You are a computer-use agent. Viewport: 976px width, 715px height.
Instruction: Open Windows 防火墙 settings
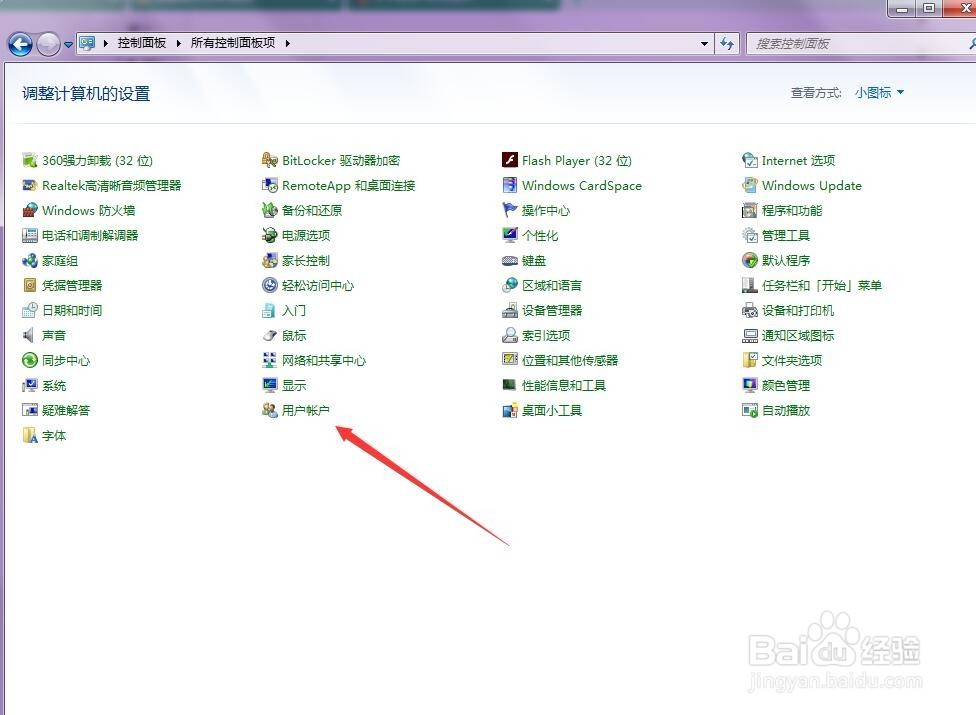[x=88, y=210]
